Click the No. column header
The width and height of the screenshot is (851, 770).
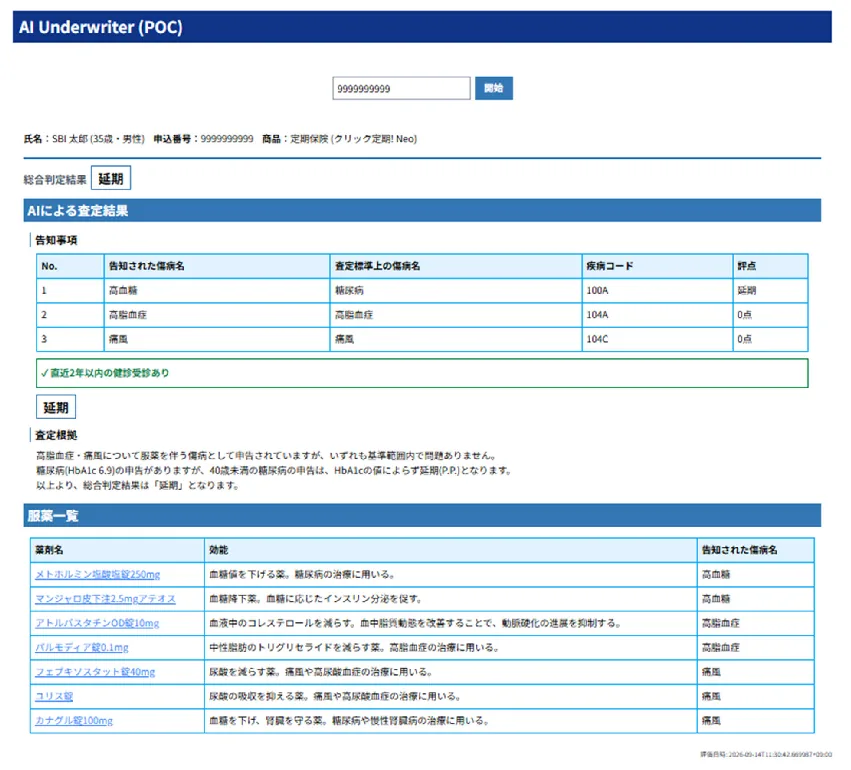click(x=70, y=266)
